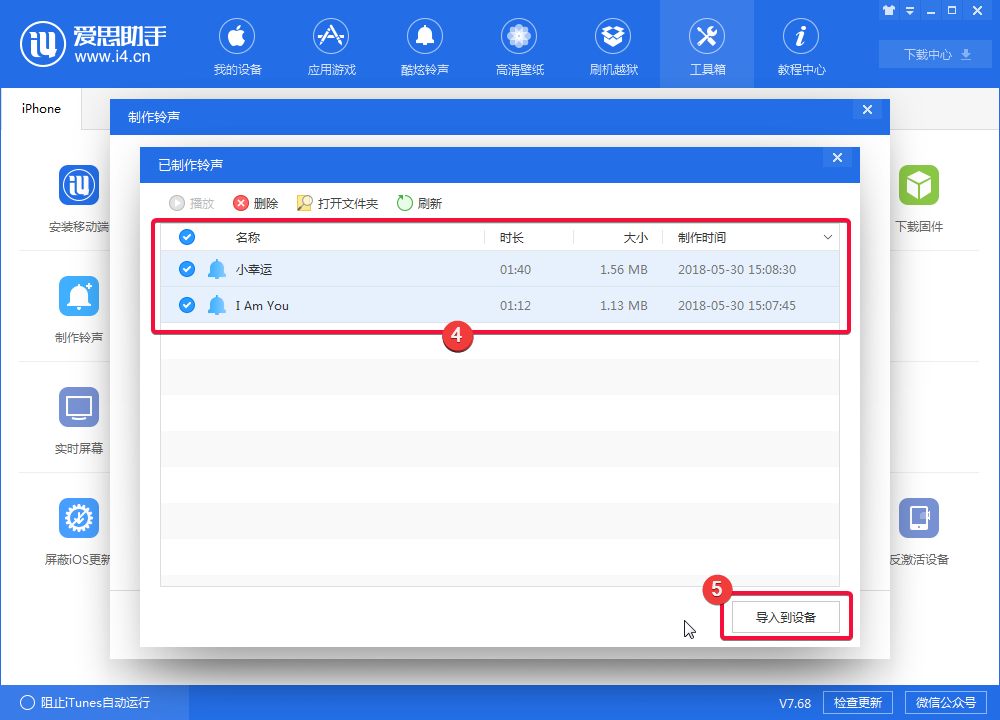1000x720 pixels.
Task: Switch to the iPhone tab
Action: (40, 109)
